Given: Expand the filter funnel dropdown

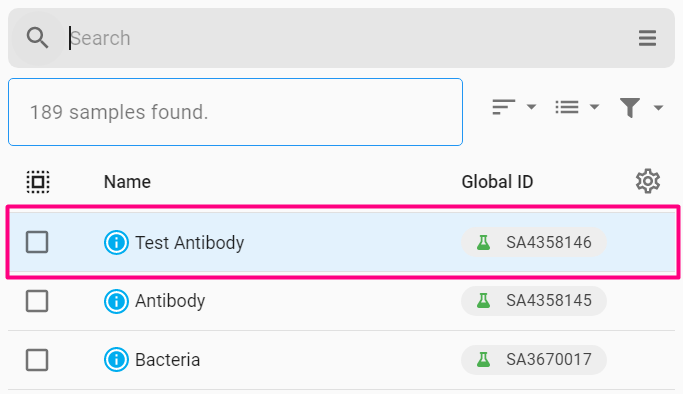Looking at the screenshot, I should pos(641,107).
